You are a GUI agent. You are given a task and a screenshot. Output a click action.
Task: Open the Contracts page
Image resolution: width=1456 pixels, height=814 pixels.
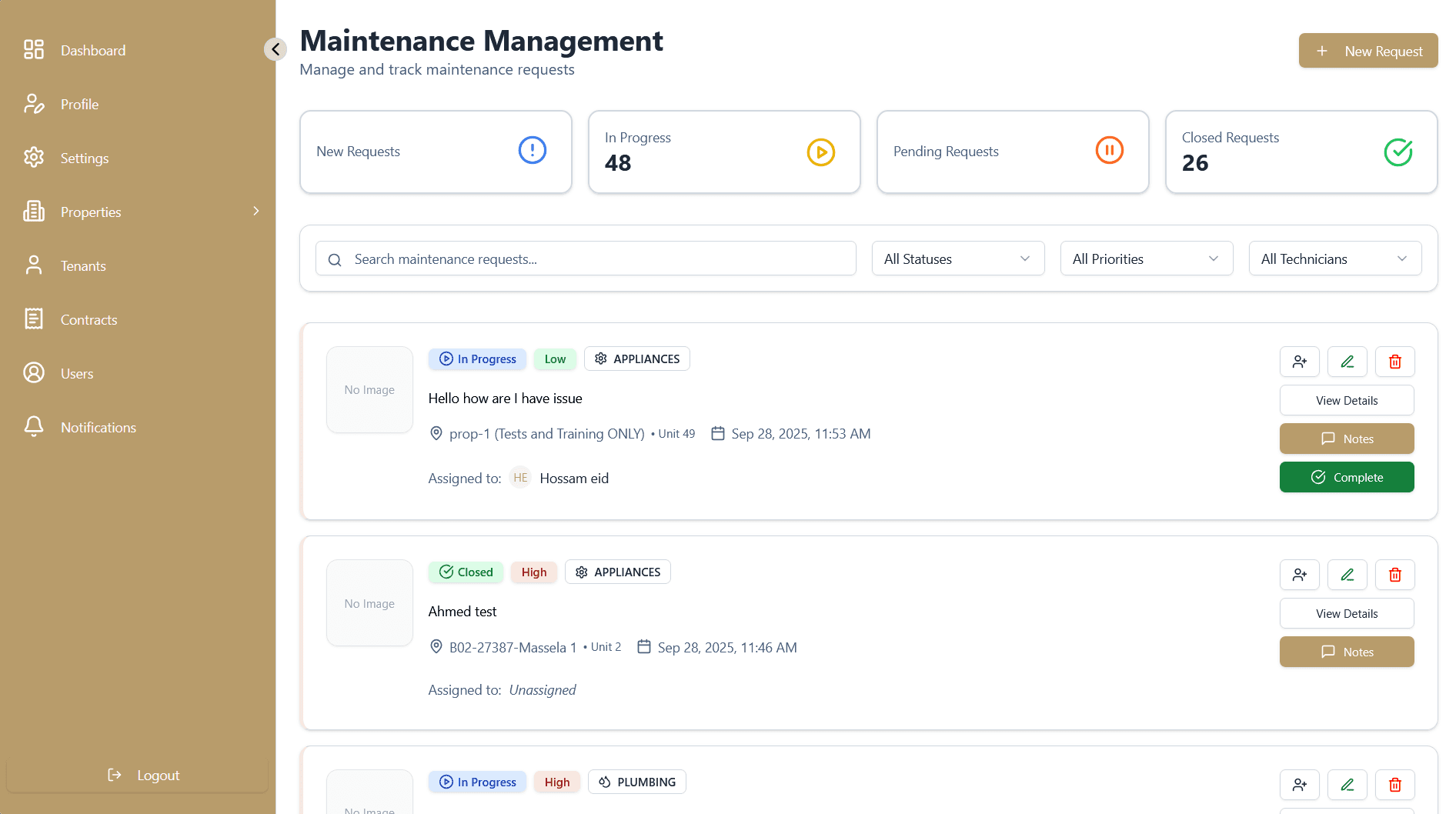[88, 320]
